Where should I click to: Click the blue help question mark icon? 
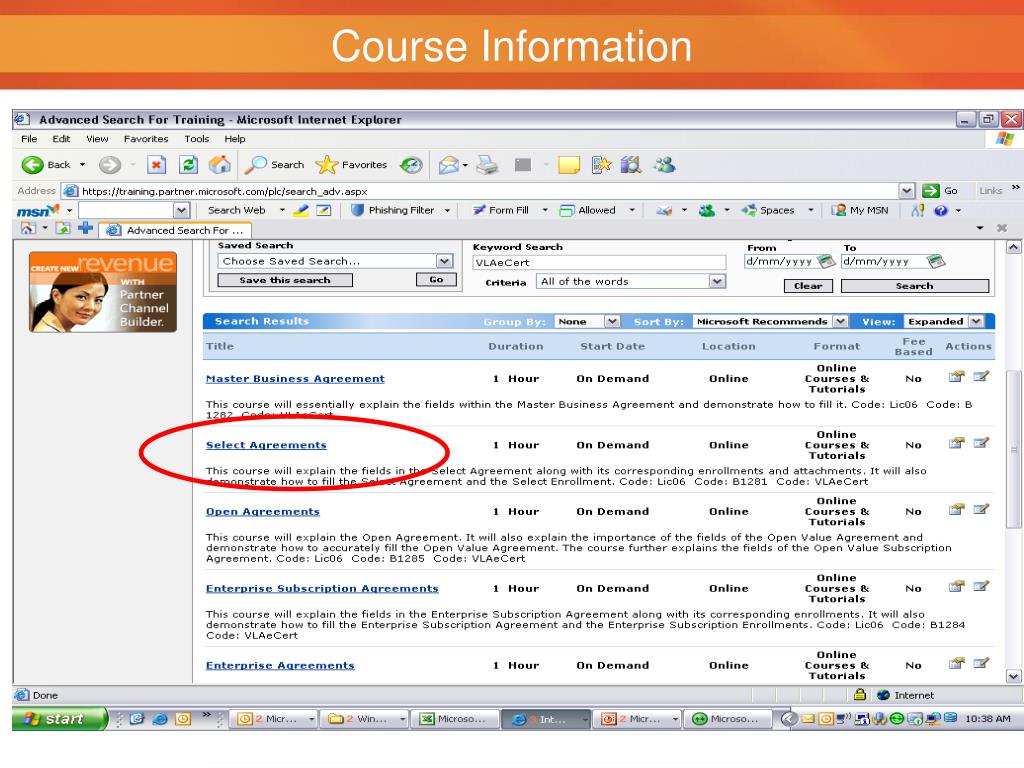click(x=940, y=210)
